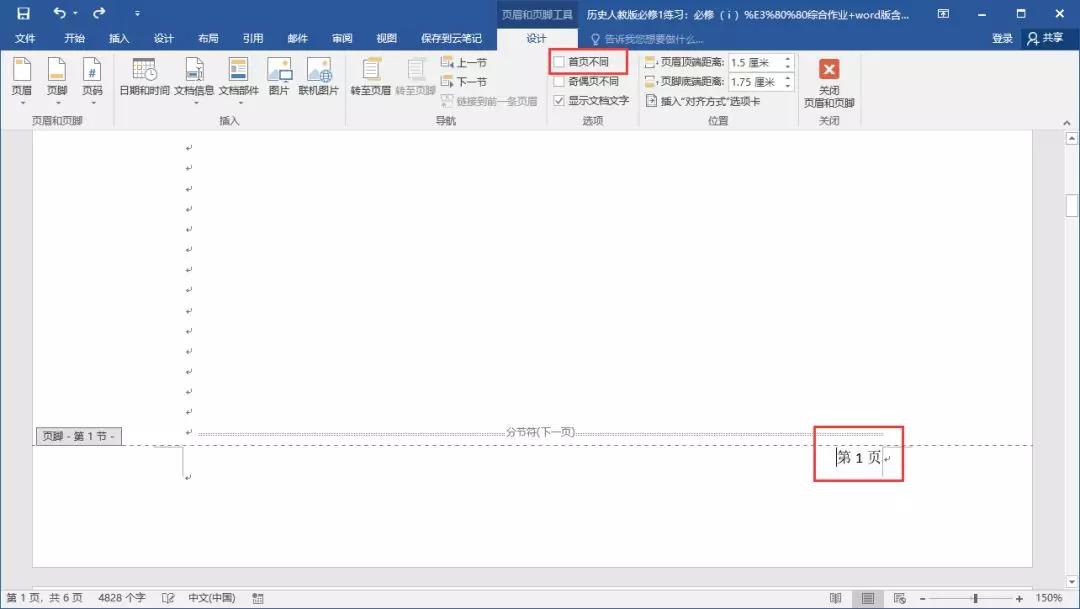Image resolution: width=1080 pixels, height=609 pixels.
Task: Enable the 首页不同 (Different First Page) checkbox
Action: 559,62
